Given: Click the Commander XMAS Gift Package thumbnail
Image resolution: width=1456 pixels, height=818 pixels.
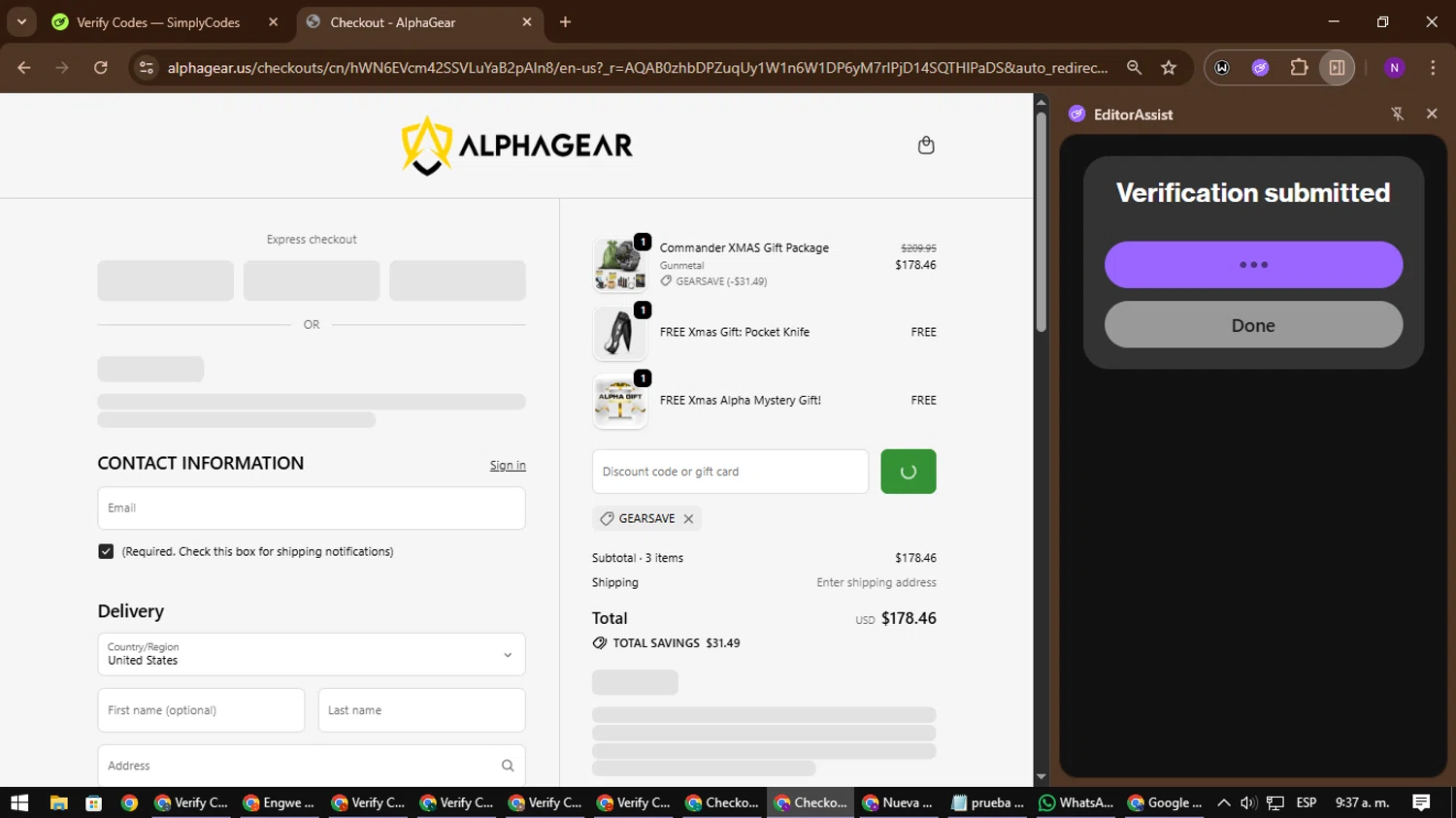Looking at the screenshot, I should [x=620, y=264].
